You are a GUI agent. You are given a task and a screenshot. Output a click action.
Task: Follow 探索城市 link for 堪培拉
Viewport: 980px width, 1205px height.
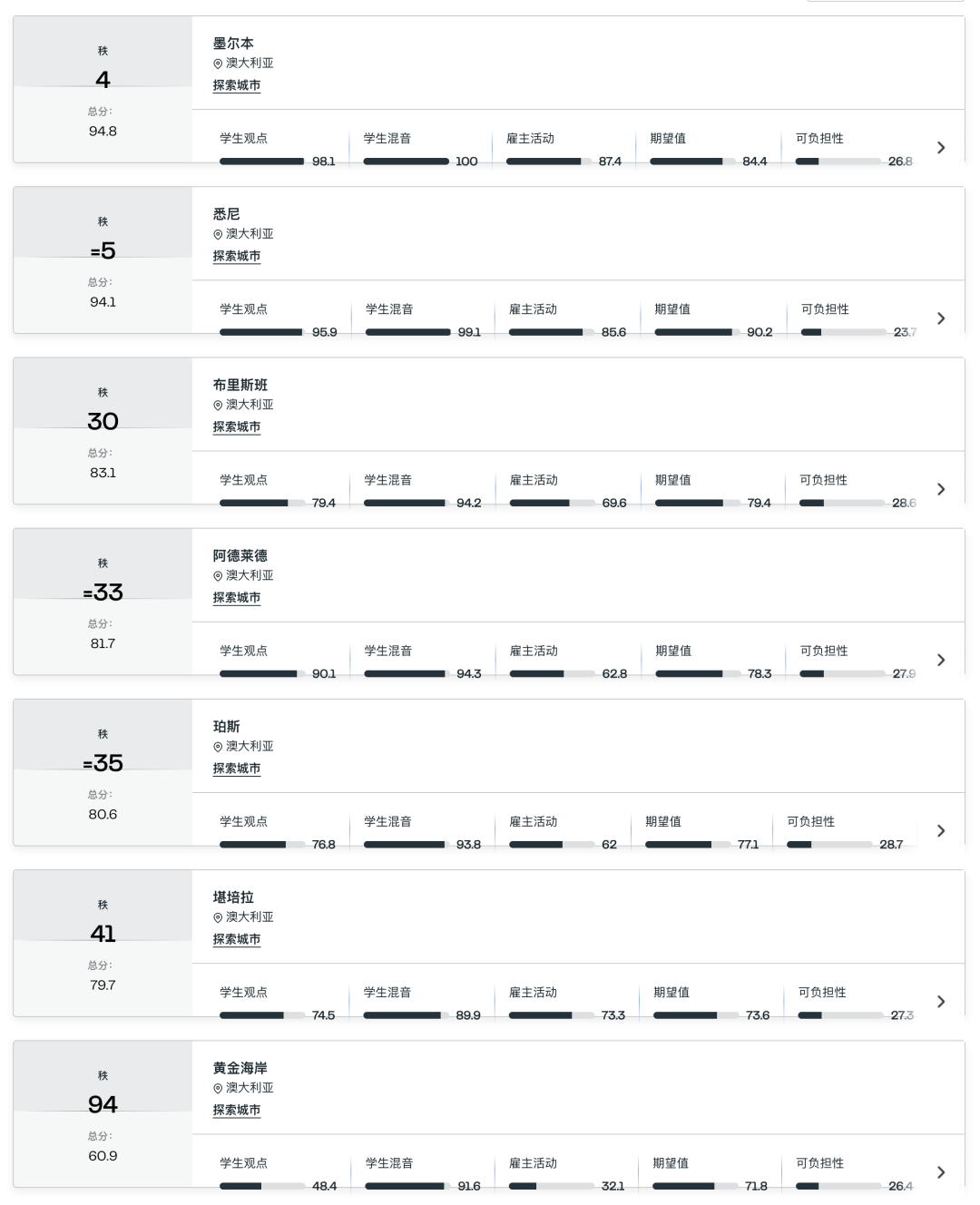click(x=237, y=939)
